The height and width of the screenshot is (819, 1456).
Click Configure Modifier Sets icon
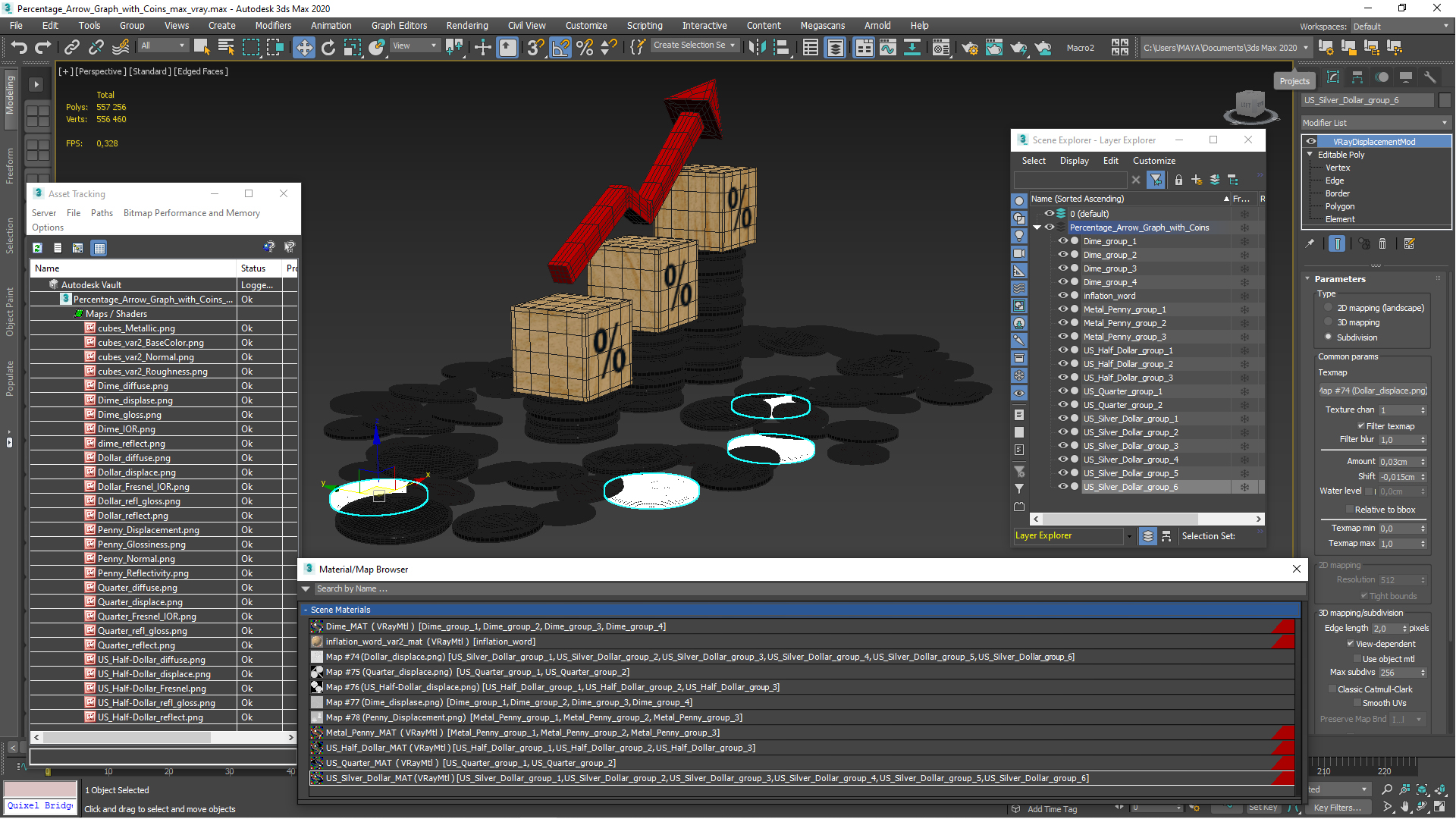(x=1410, y=243)
